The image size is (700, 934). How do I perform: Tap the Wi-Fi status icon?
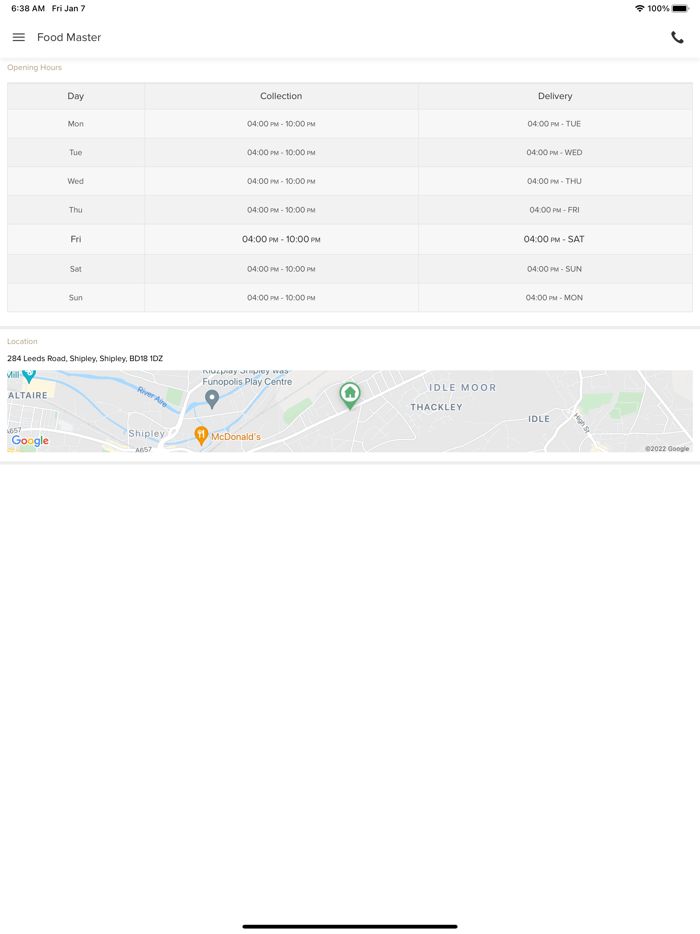[639, 9]
